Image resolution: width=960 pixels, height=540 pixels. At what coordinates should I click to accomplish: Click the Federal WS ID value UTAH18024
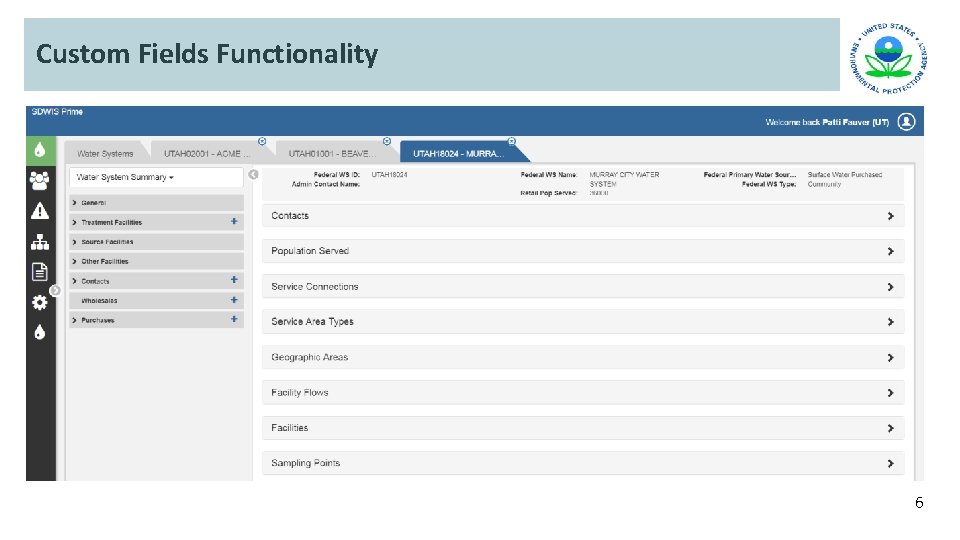(389, 174)
